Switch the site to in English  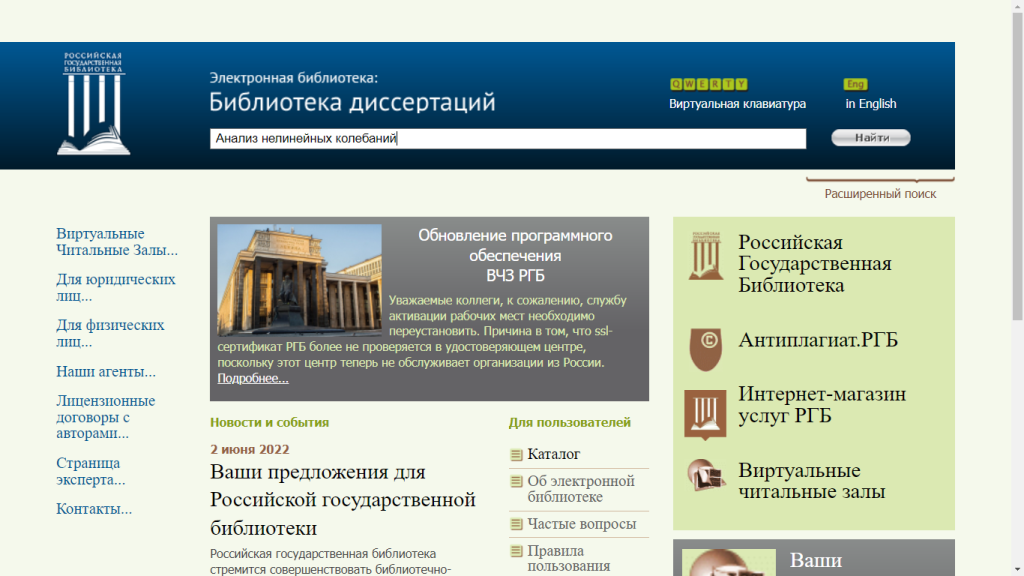[871, 104]
